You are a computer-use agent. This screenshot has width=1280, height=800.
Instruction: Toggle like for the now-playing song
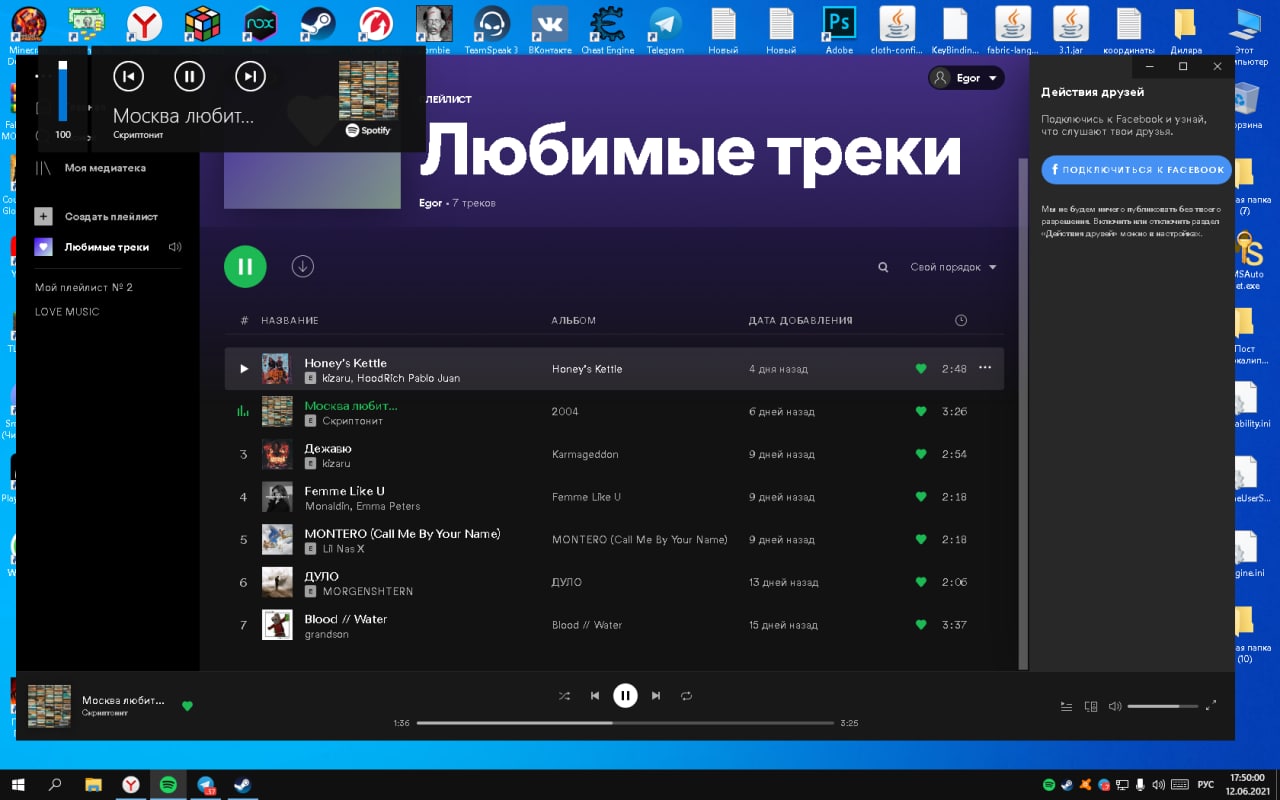point(187,706)
